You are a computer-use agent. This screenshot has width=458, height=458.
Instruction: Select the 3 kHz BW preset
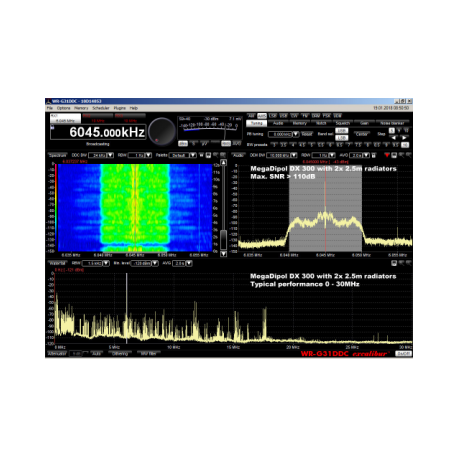coord(274,145)
